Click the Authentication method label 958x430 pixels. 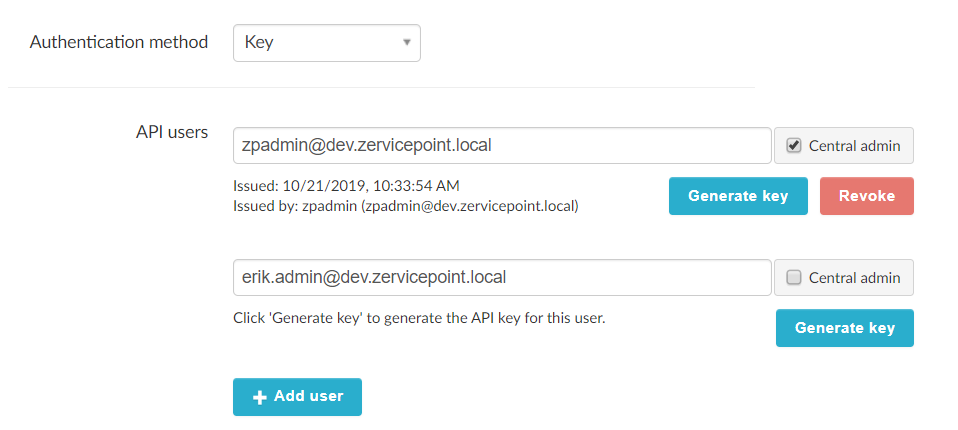point(119,42)
